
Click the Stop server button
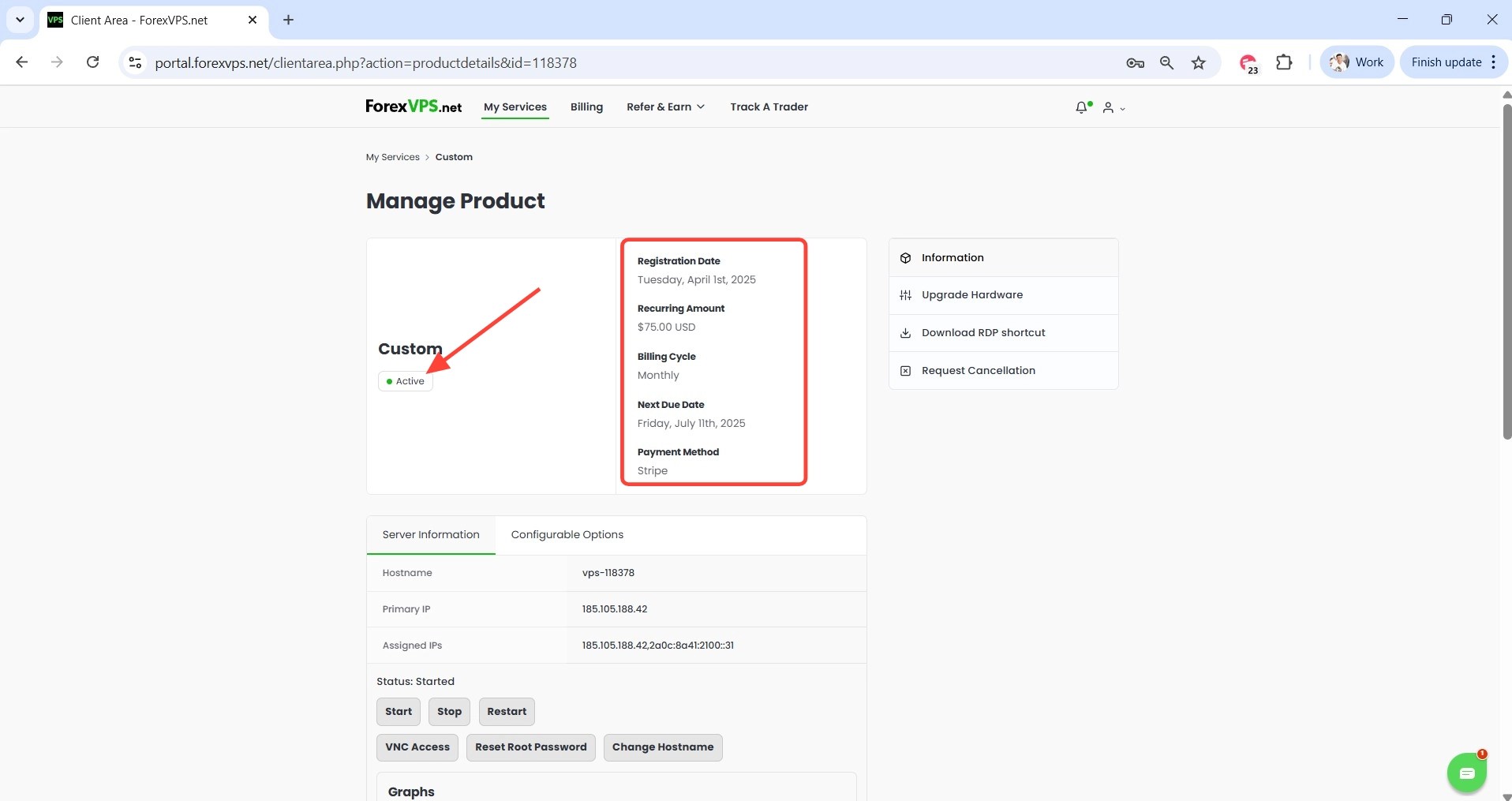449,712
